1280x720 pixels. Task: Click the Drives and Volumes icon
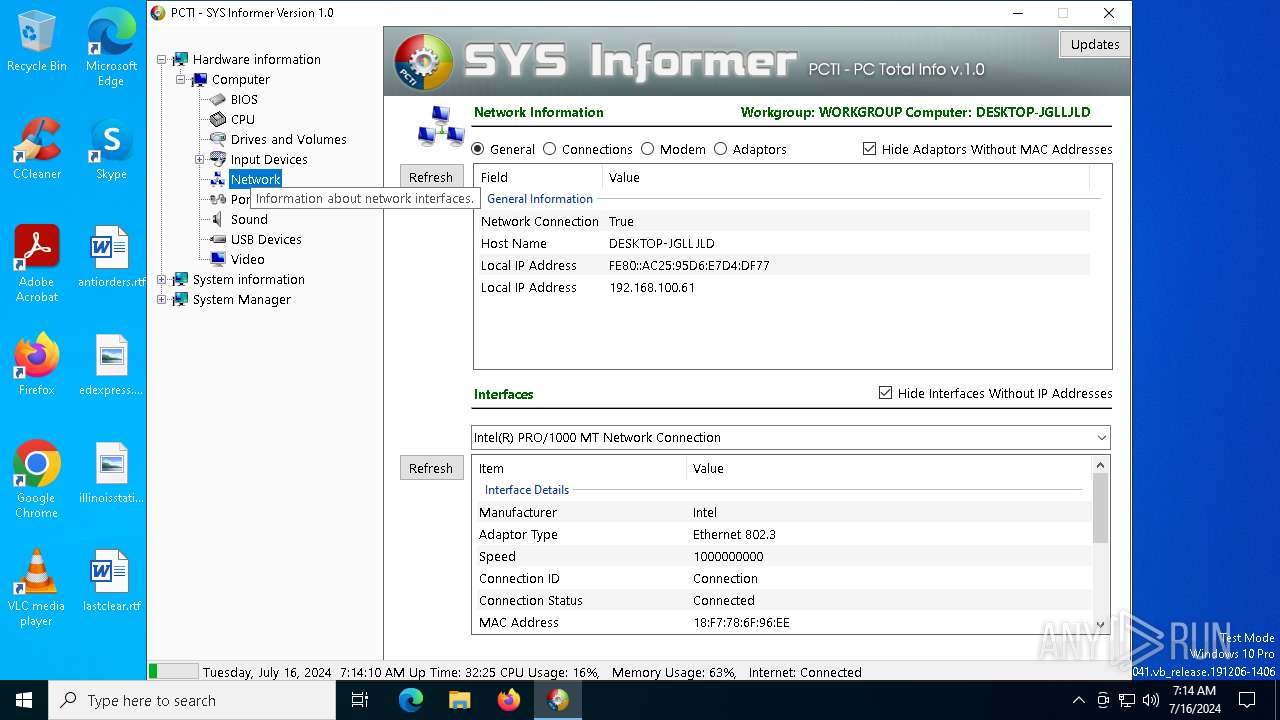click(217, 139)
